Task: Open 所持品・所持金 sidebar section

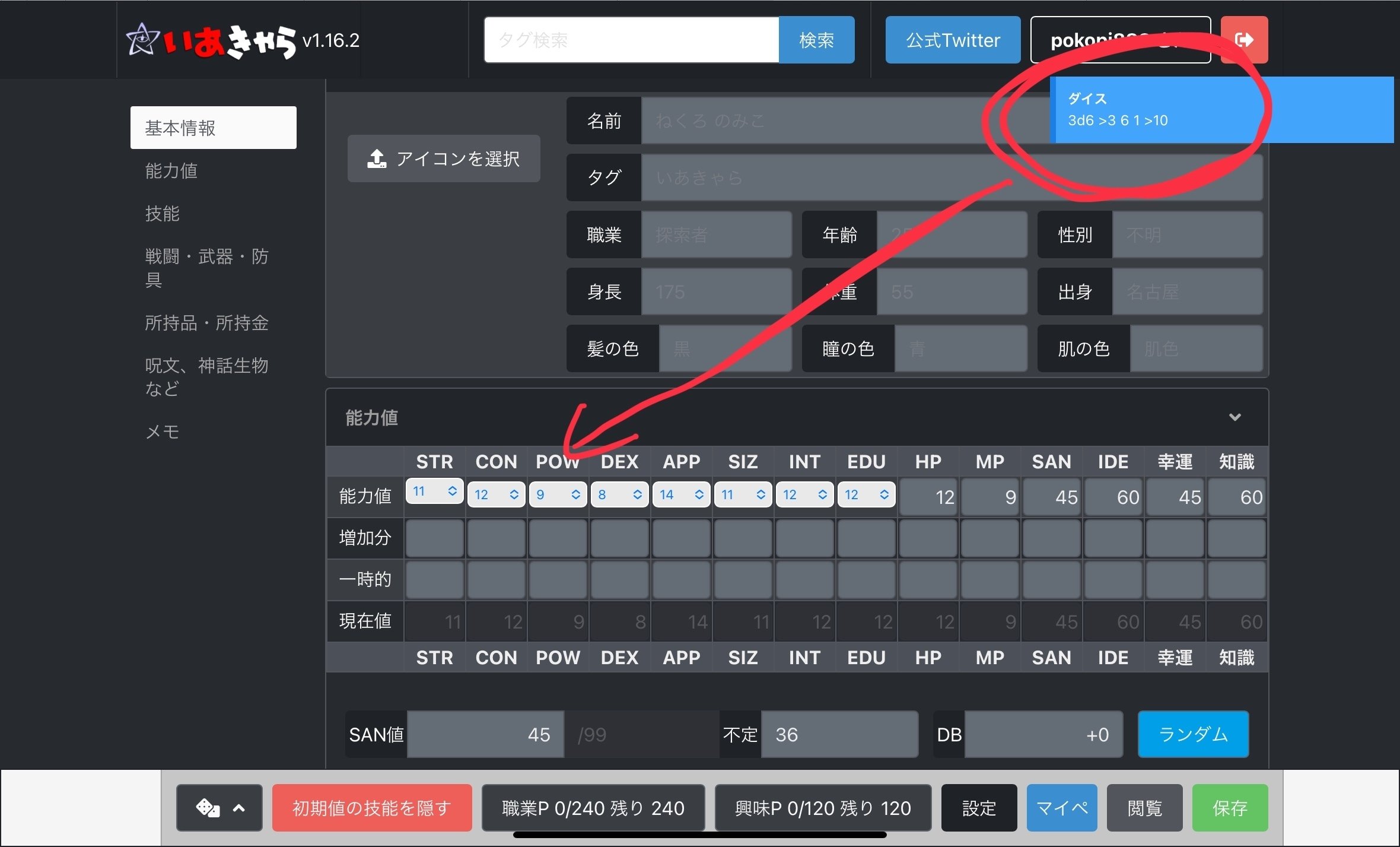Action: [214, 322]
